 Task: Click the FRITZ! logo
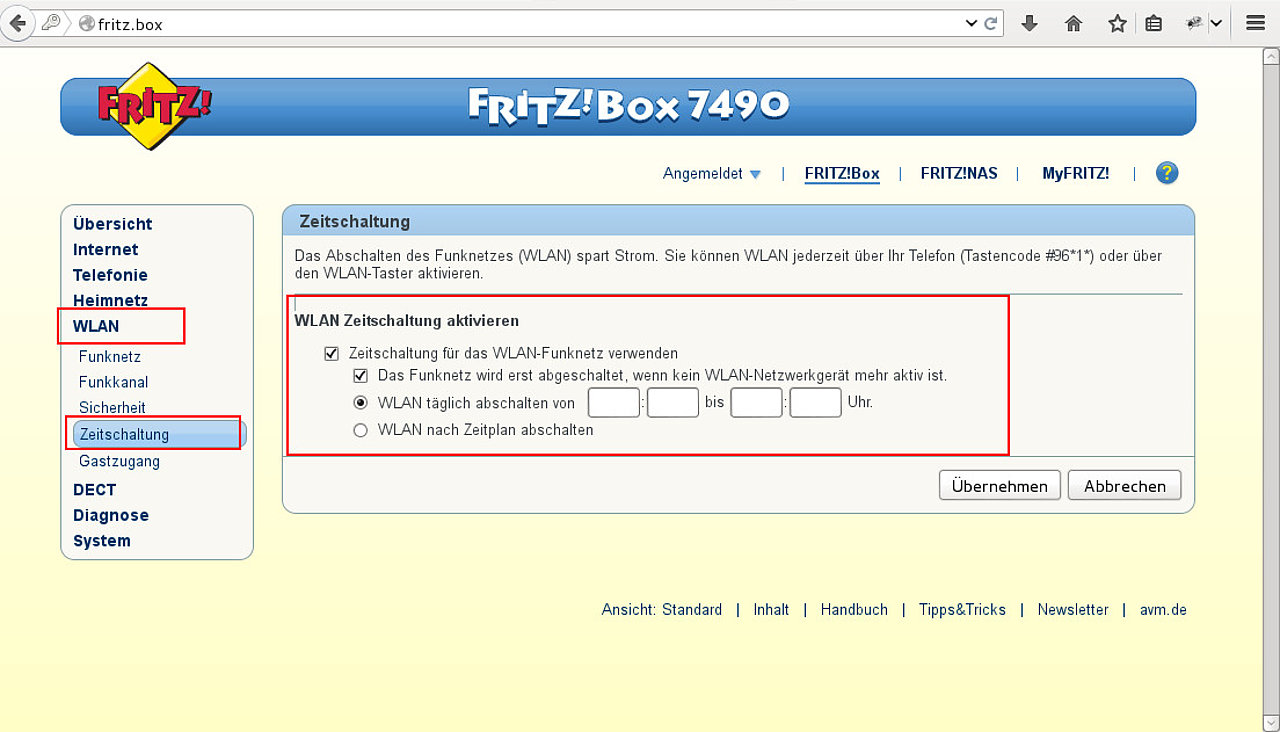[x=154, y=105]
